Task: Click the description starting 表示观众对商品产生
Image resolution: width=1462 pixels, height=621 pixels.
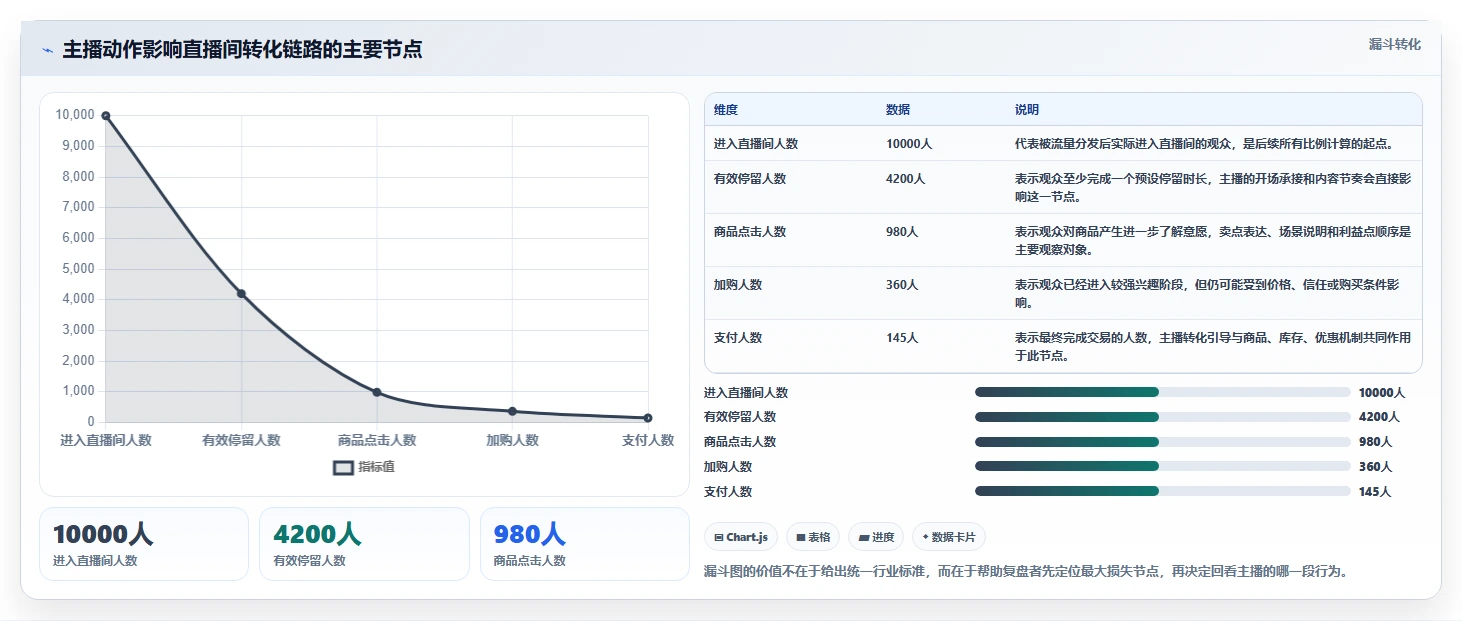Action: coord(1213,241)
